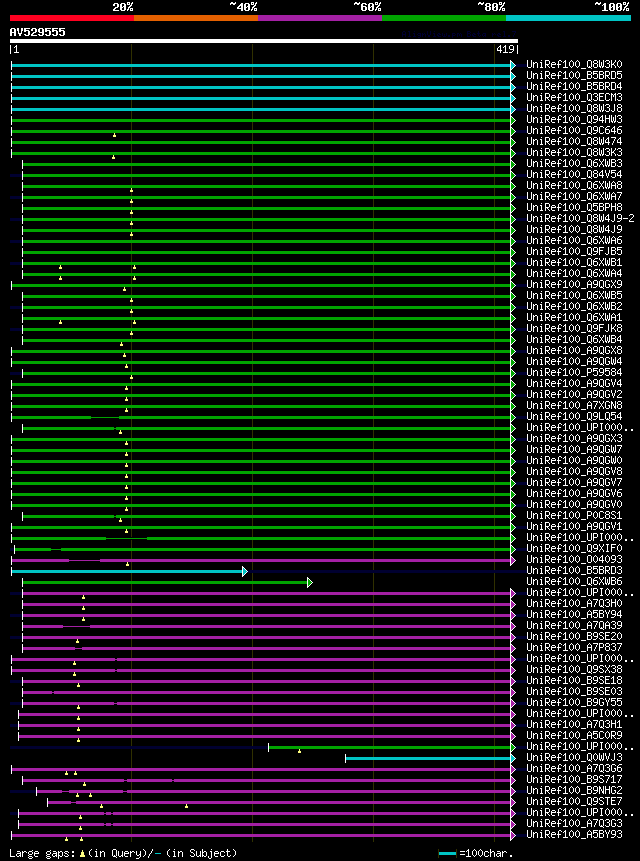640x861 pixels.
Task: Choose the UniRef100_A7Q3G3 label
Action: click(x=574, y=823)
